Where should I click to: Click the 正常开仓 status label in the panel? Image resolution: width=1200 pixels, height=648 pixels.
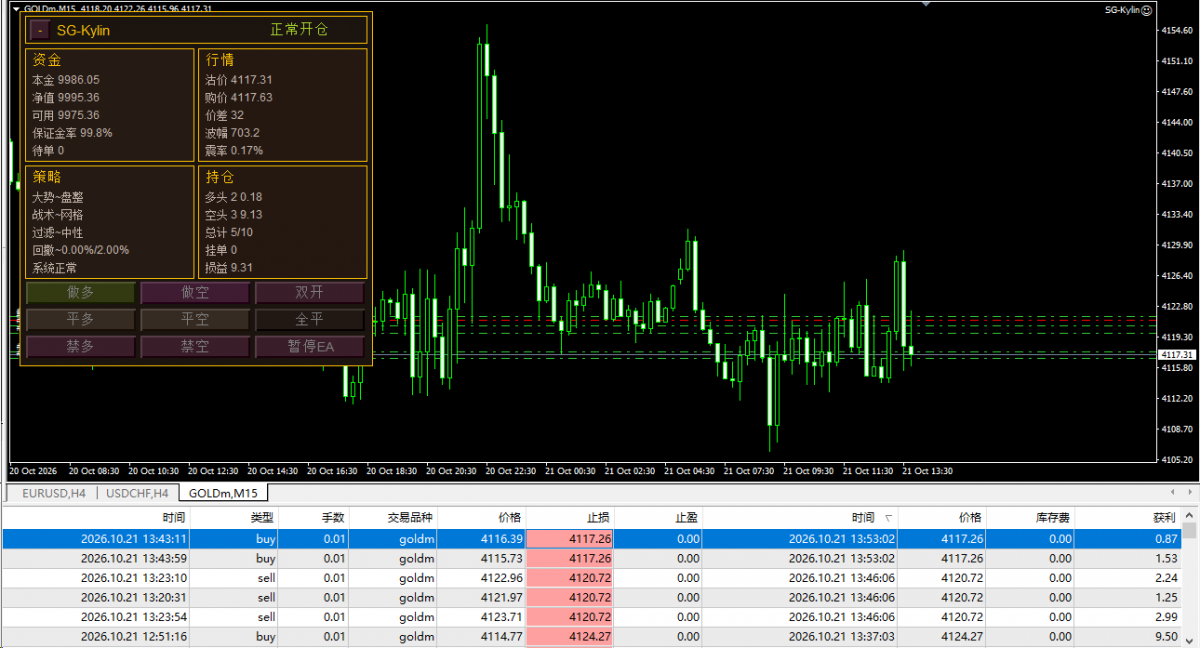[x=299, y=30]
